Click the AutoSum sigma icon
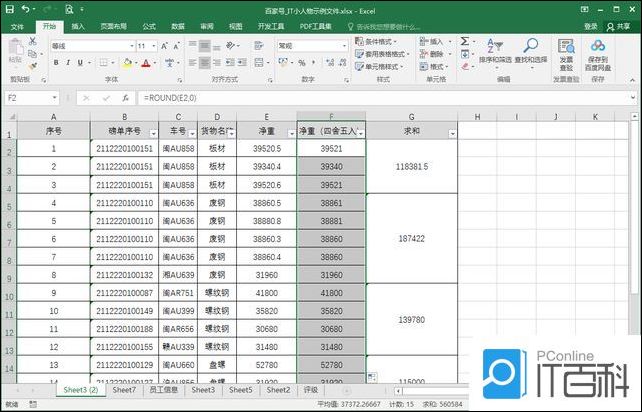This screenshot has height=412, width=642. [465, 41]
